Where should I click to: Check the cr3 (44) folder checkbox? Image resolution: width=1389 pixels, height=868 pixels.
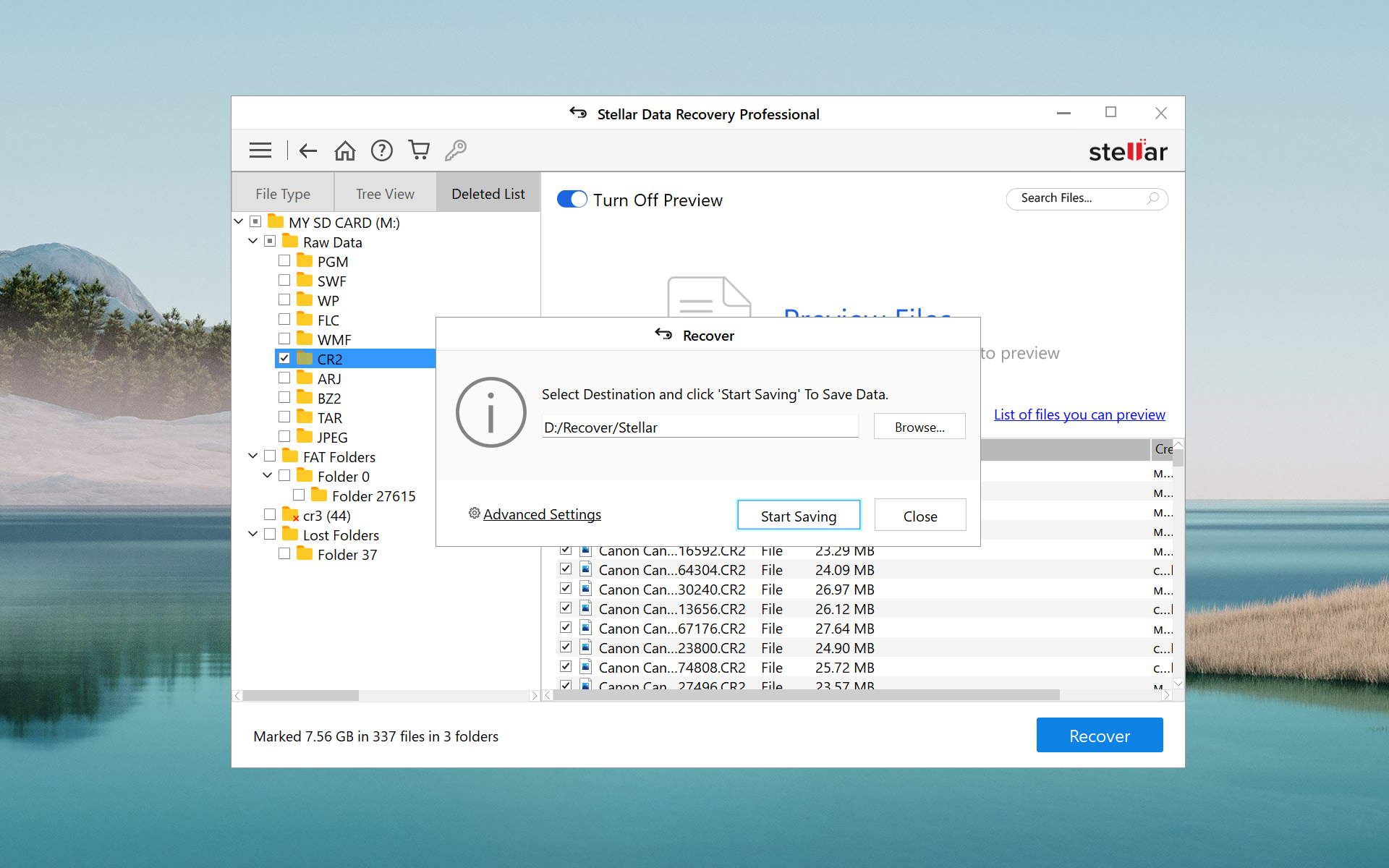click(270, 514)
